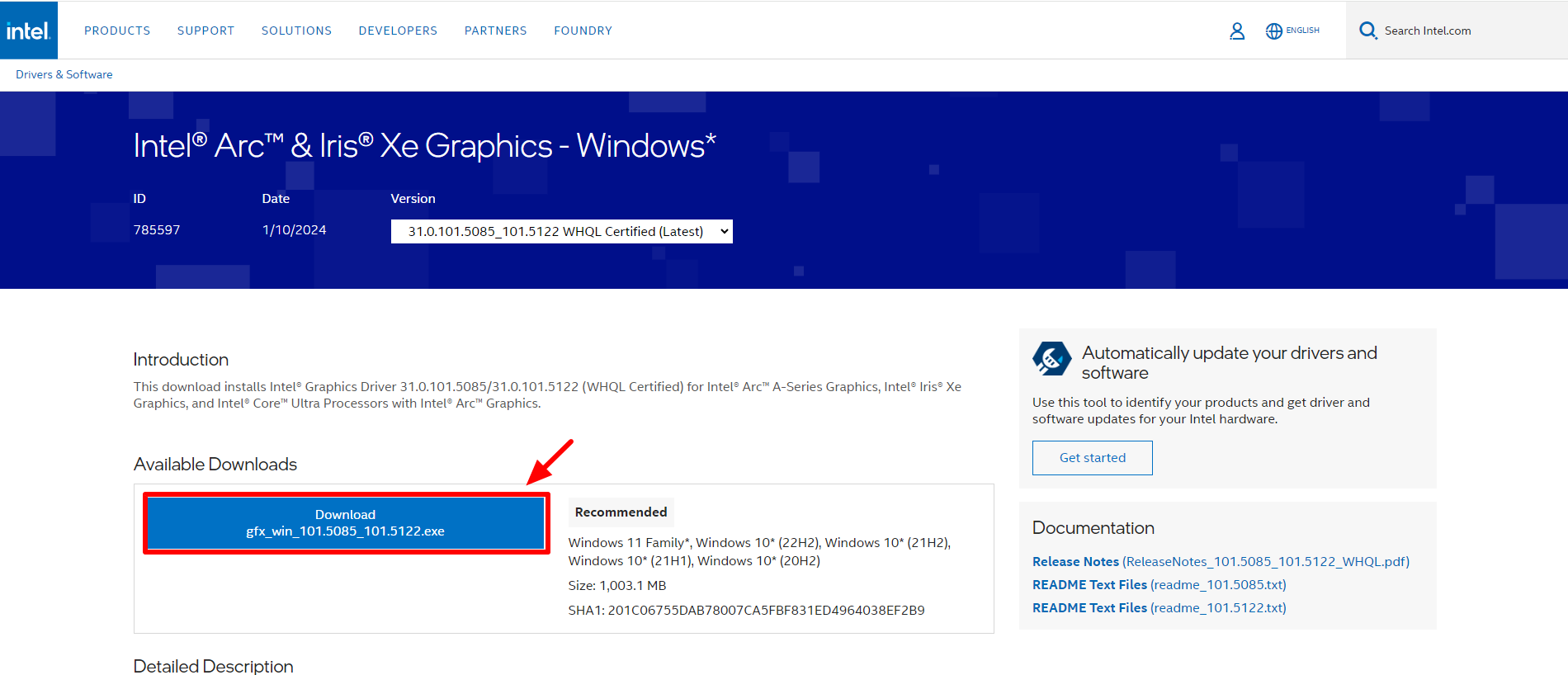Open the Support menu
The width and height of the screenshot is (1568, 675).
(205, 31)
